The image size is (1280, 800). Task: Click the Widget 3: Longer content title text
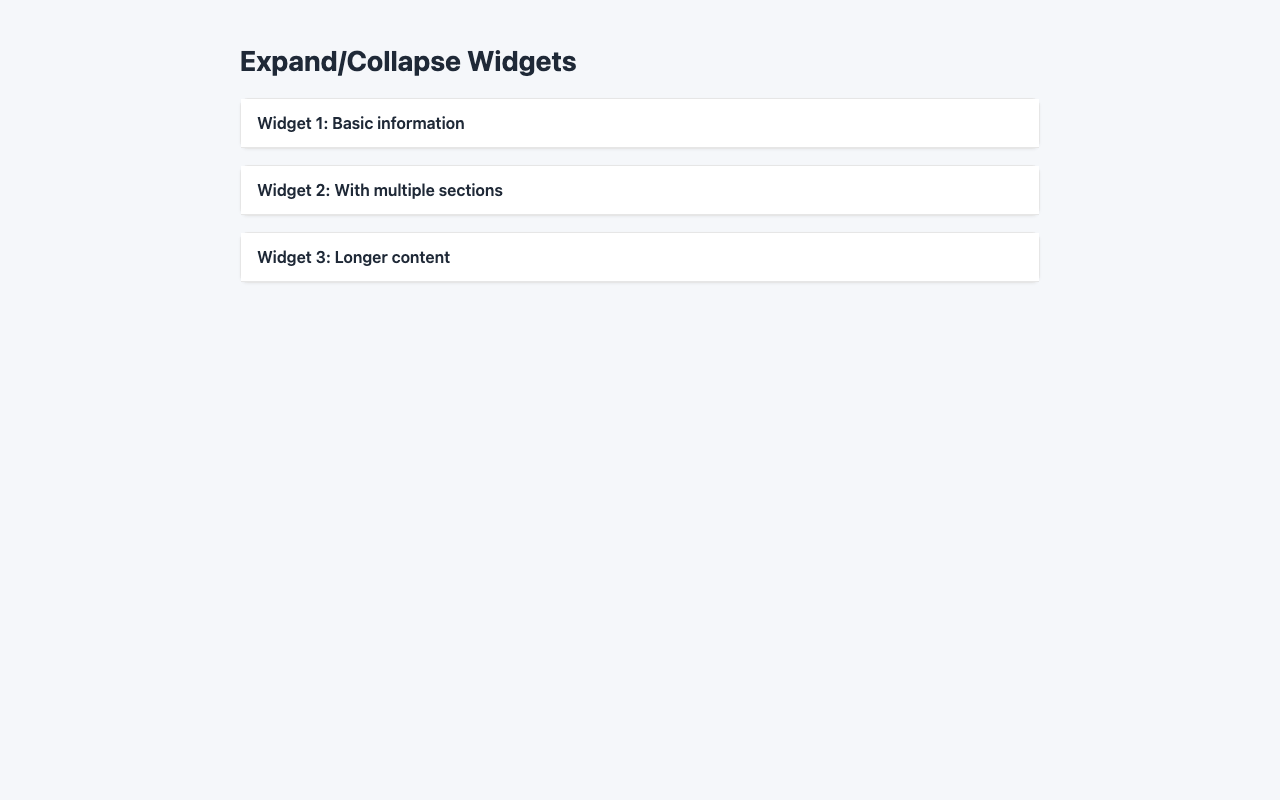[x=353, y=257]
